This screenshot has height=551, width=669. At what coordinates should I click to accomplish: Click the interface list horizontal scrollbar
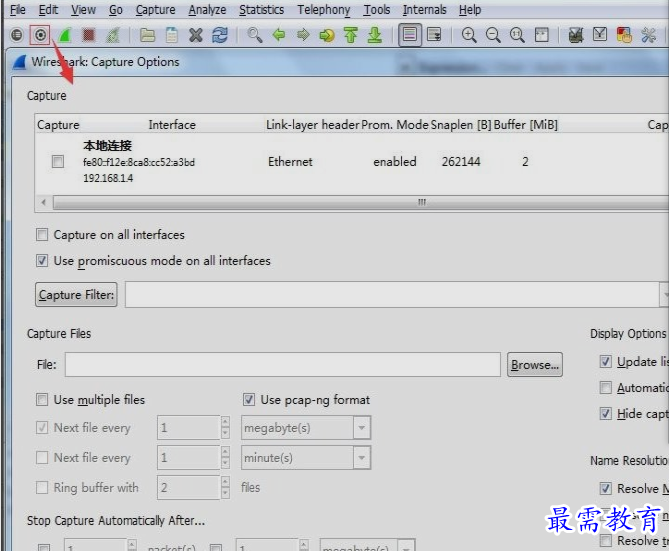coord(360,202)
